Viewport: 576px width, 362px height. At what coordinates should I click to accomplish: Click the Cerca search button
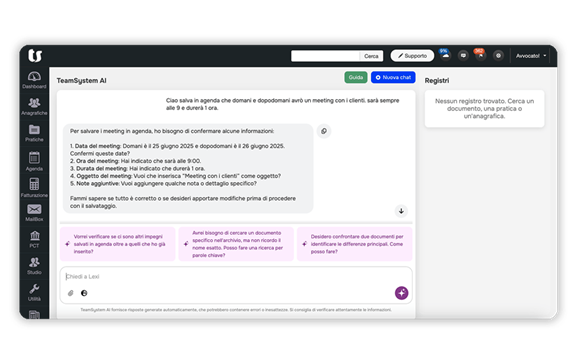[x=371, y=56]
